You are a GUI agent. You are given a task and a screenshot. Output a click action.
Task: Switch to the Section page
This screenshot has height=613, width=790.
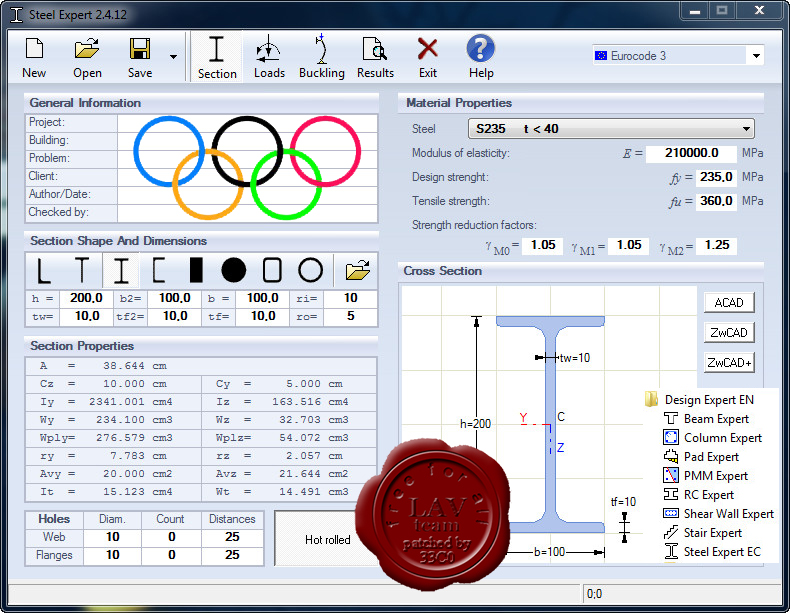coord(217,57)
